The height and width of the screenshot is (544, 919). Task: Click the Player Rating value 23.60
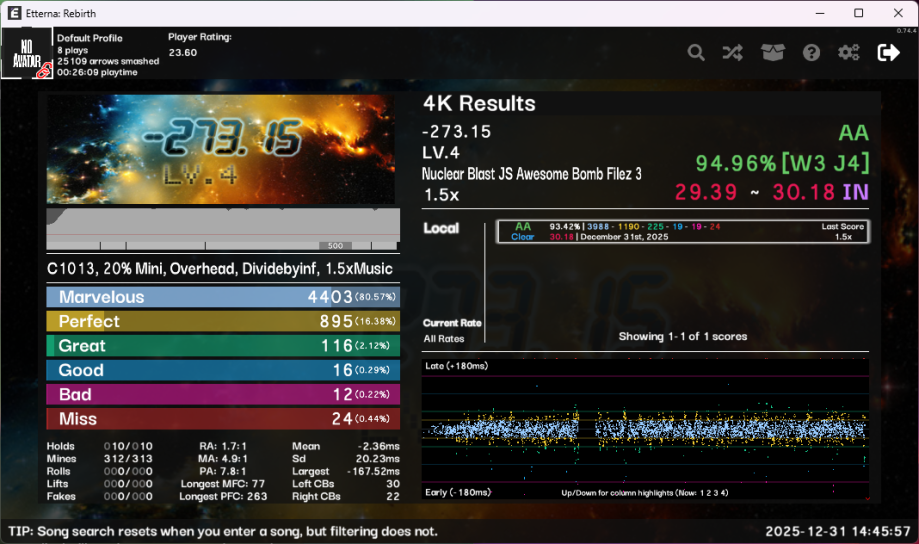click(183, 53)
